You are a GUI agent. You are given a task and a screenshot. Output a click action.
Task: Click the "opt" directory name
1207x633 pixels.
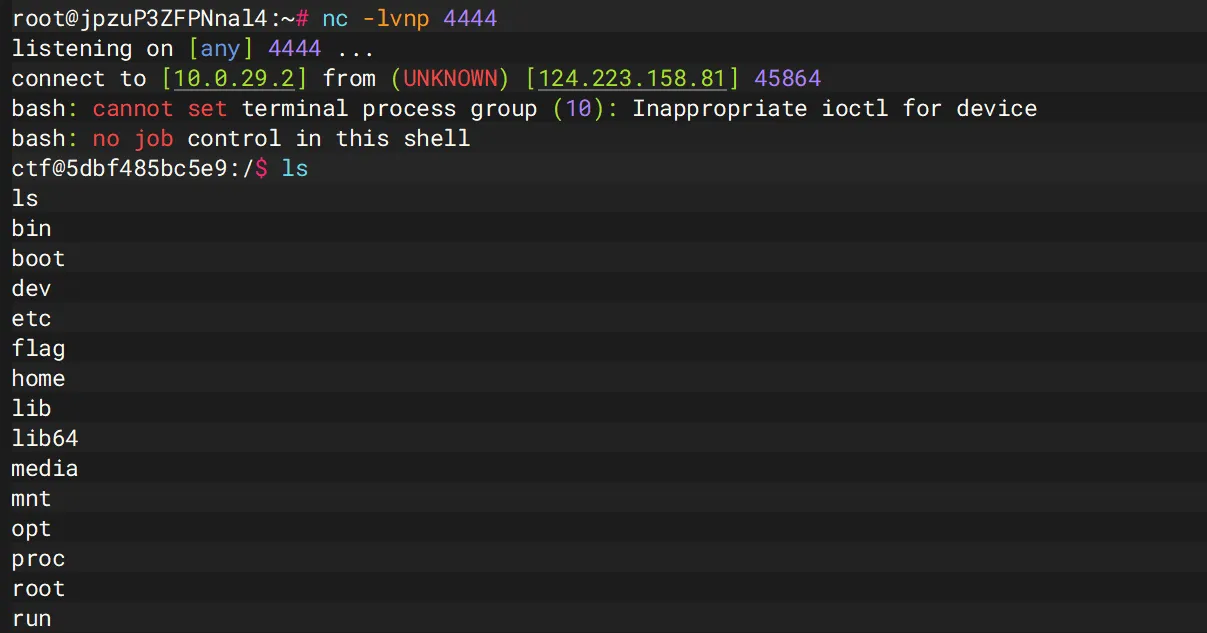tap(31, 528)
